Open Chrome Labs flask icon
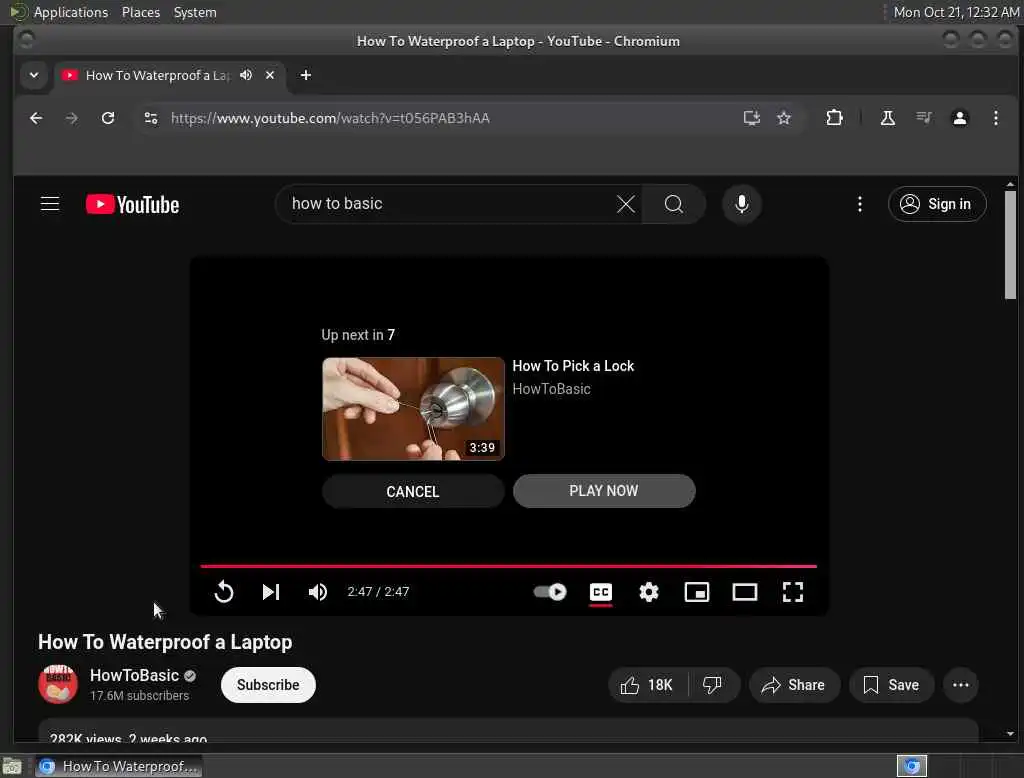This screenshot has height=778, width=1024. point(887,118)
